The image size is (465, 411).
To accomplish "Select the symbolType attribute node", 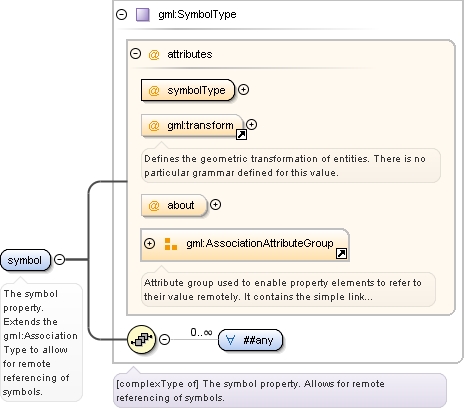I will point(188,90).
